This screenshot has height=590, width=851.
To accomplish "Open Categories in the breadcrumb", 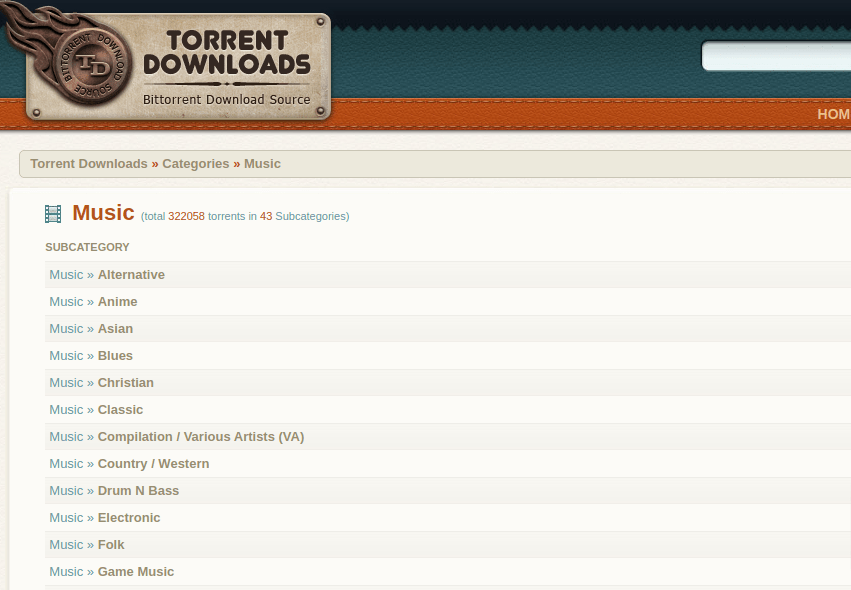I will [195, 164].
